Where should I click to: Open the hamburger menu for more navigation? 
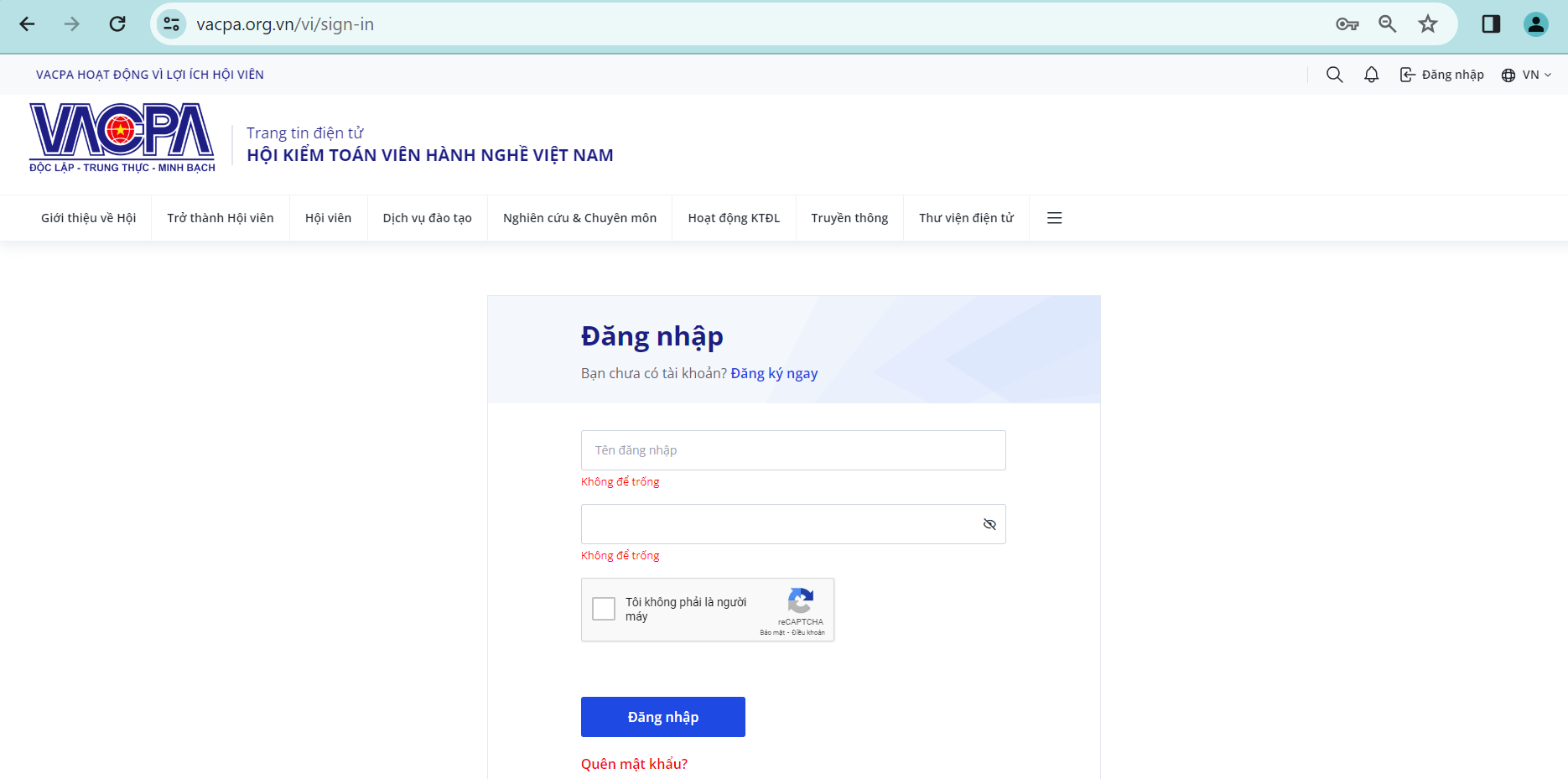1054,218
